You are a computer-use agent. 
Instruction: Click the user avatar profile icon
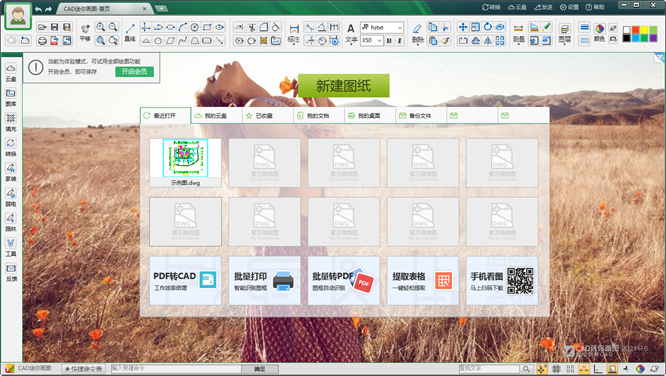click(x=18, y=16)
